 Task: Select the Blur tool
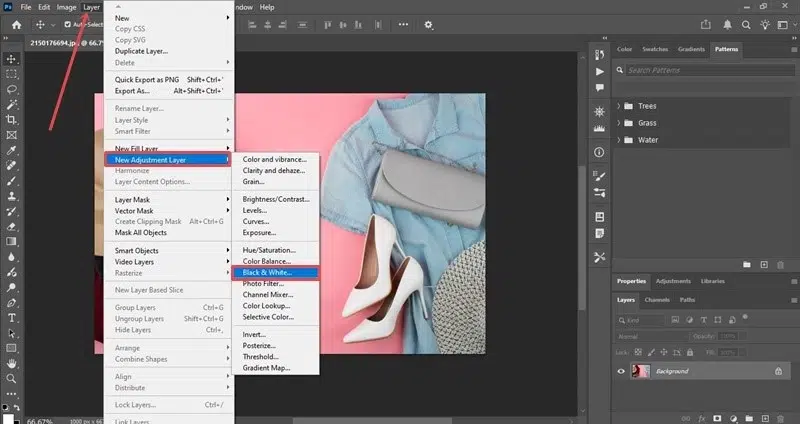11,257
